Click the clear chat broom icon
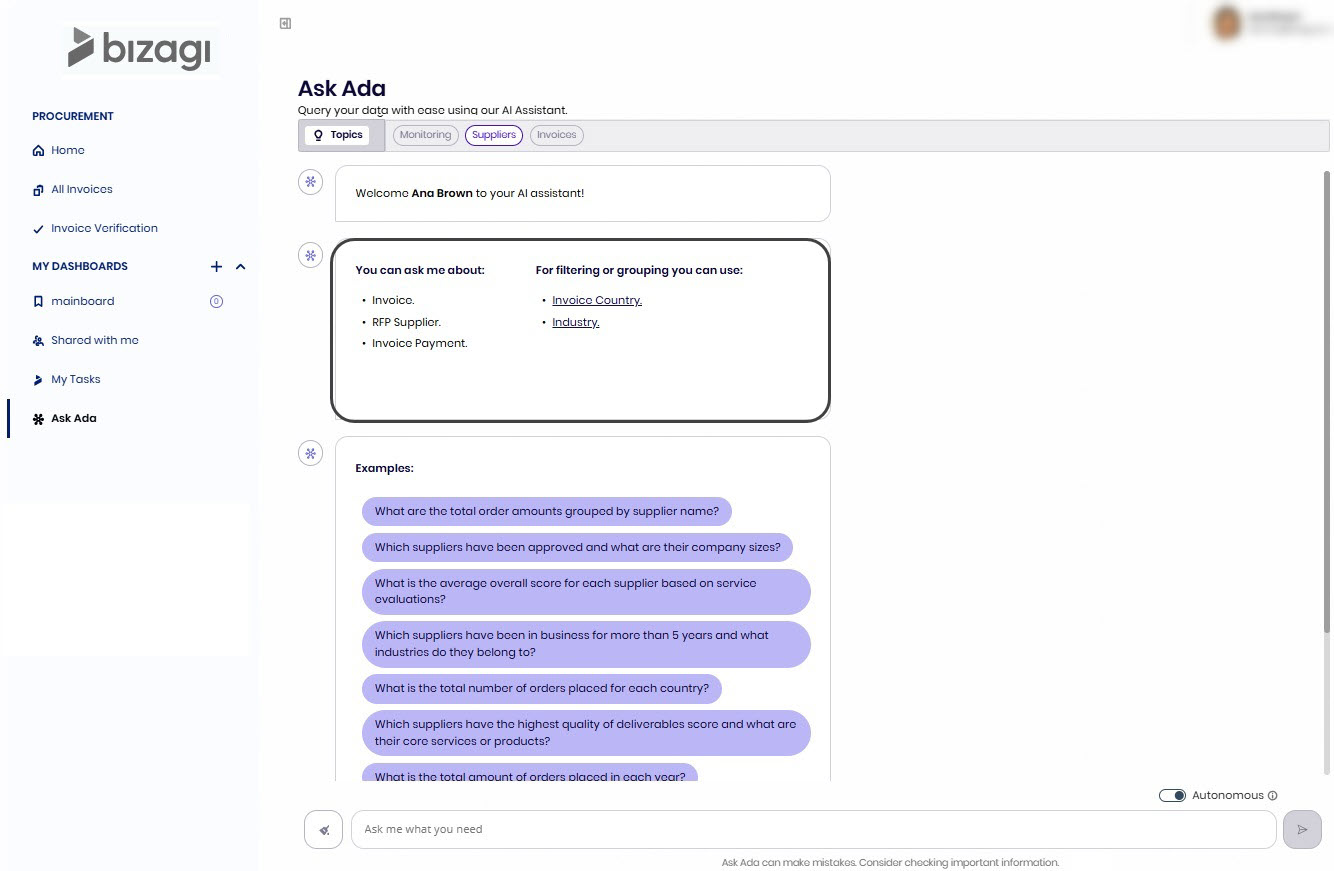The width and height of the screenshot is (1334, 871). click(x=323, y=830)
